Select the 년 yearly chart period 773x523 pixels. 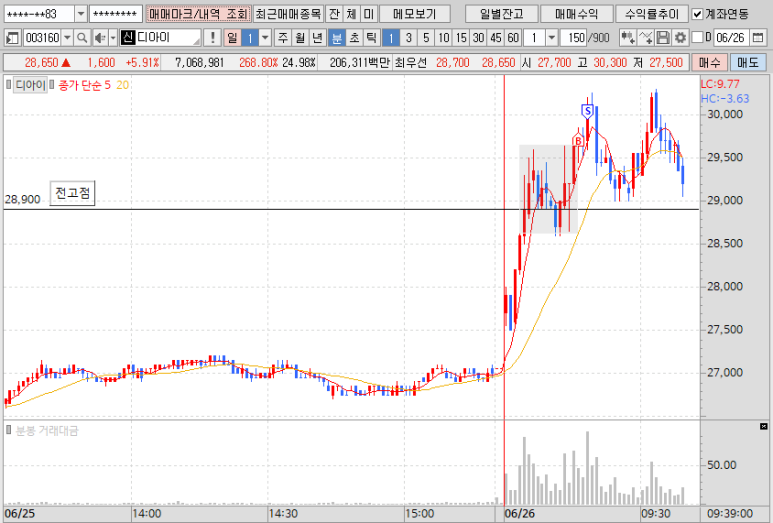coord(318,38)
